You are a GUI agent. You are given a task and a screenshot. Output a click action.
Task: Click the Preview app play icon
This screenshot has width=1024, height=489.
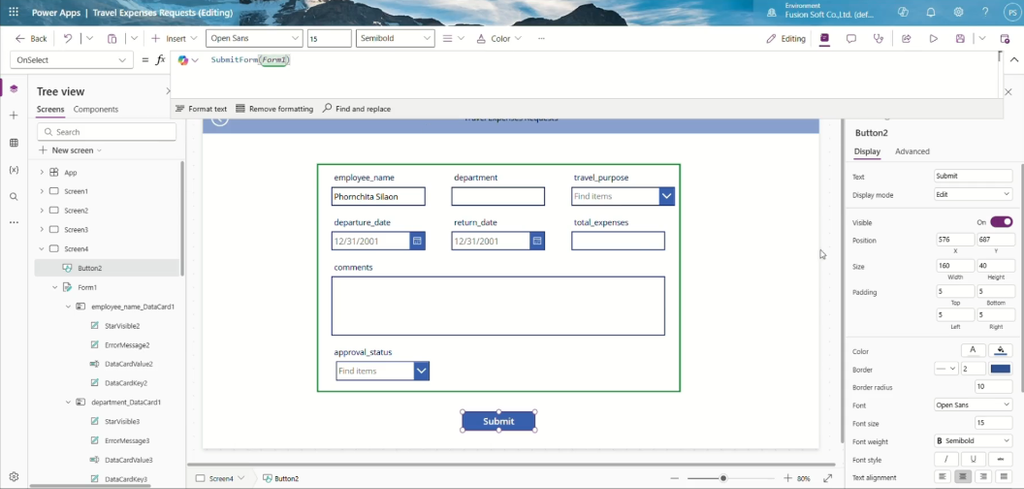[933, 39]
